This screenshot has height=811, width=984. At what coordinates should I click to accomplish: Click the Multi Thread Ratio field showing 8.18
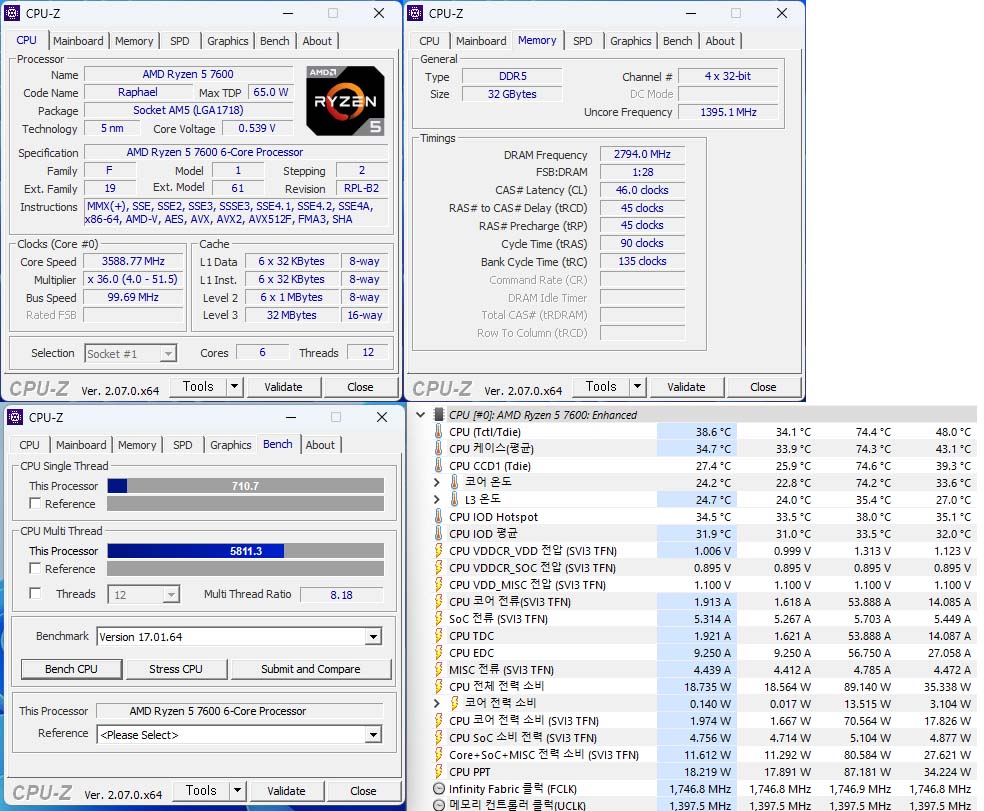pos(341,594)
